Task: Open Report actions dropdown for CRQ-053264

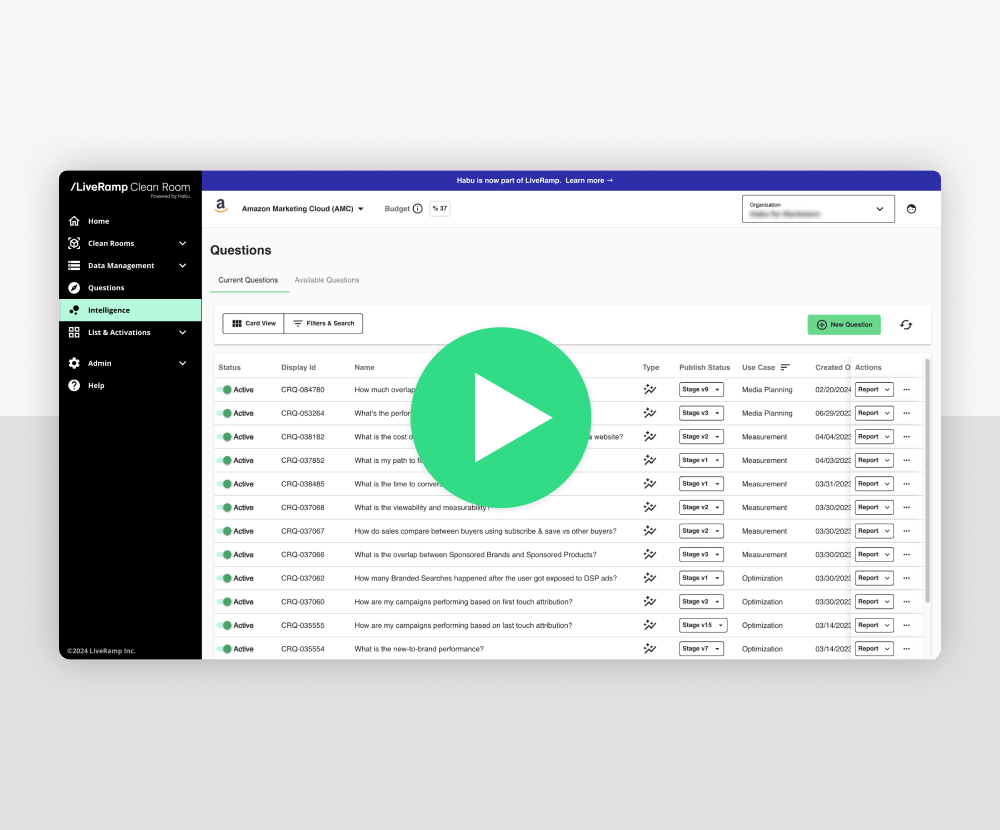Action: click(874, 413)
